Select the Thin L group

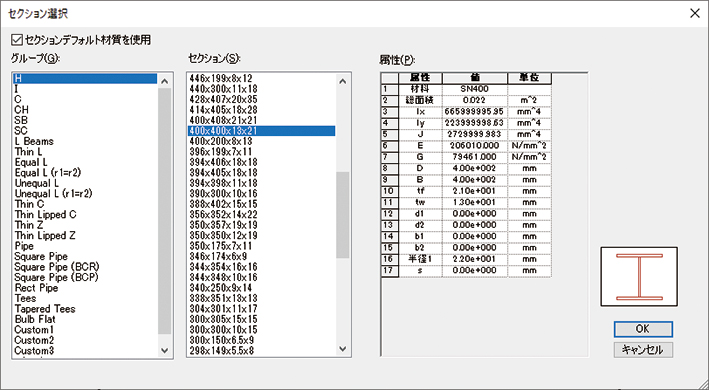[85, 151]
